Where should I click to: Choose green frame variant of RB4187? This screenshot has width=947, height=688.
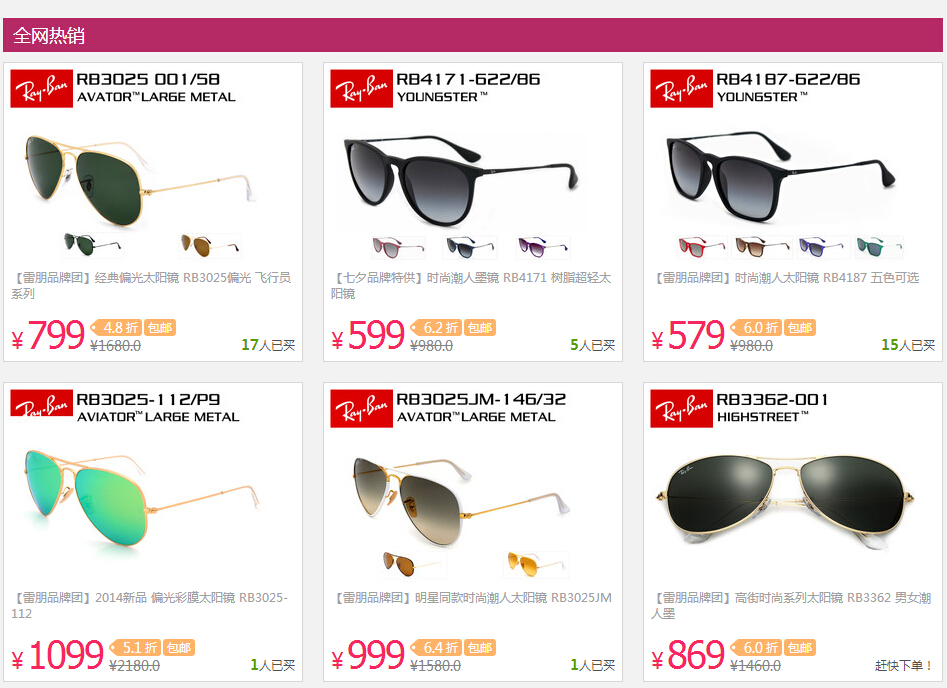click(x=879, y=246)
